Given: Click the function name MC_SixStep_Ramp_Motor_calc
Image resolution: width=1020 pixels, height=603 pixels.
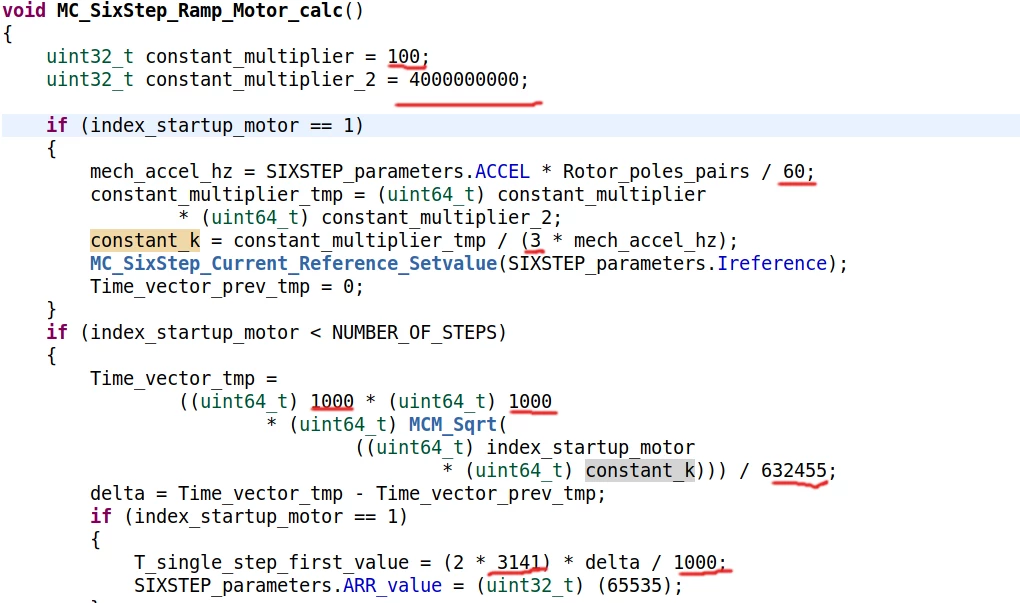Looking at the screenshot, I should tap(200, 11).
